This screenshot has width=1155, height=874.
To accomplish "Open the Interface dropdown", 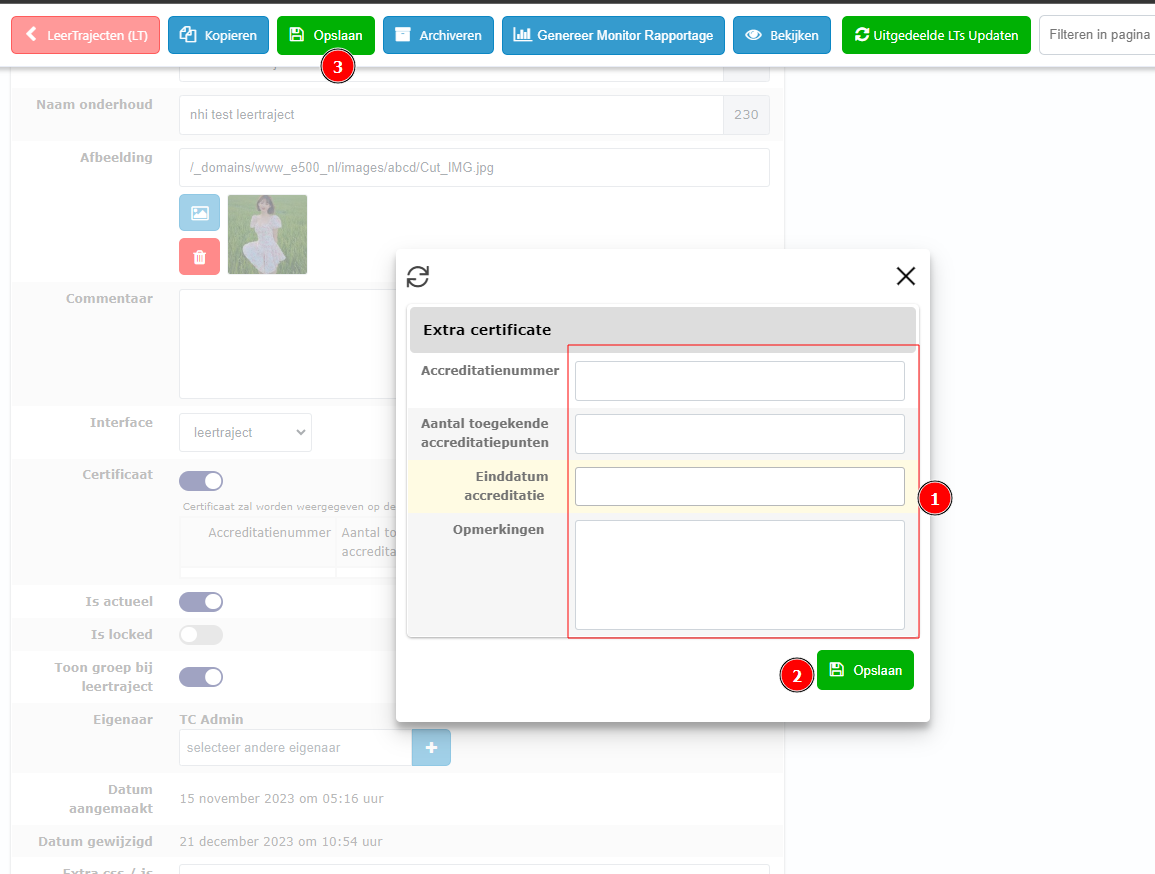I will pos(245,433).
